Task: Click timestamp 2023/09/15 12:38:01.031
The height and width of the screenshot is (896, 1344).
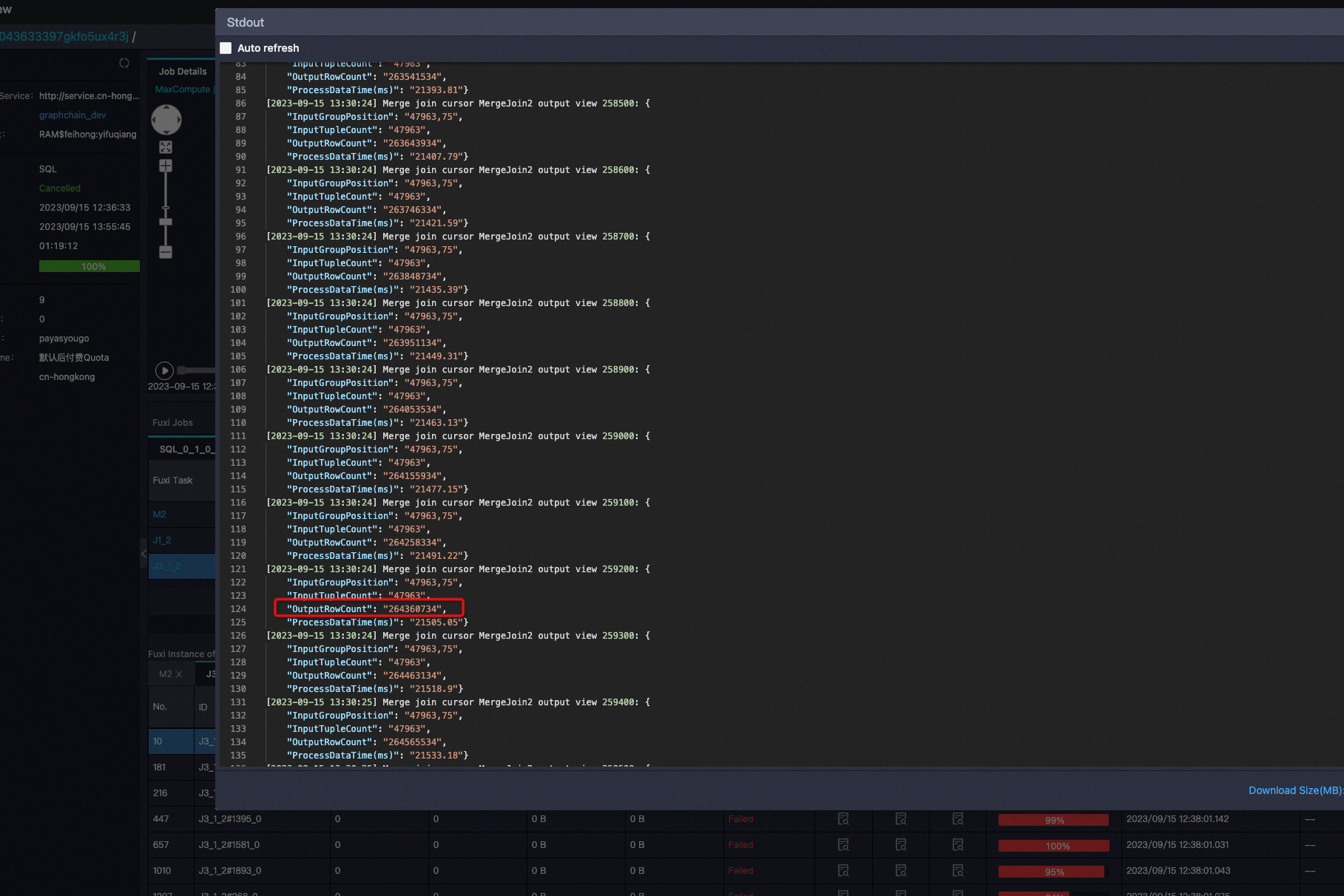Action: click(1178, 845)
